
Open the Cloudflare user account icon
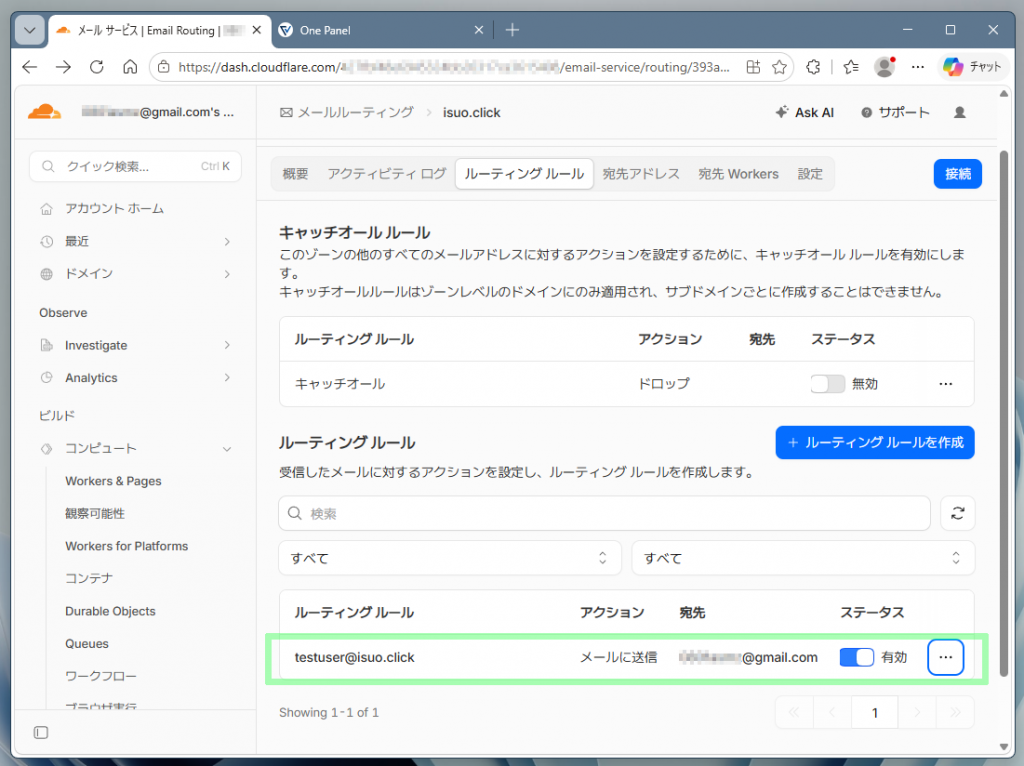coord(959,112)
